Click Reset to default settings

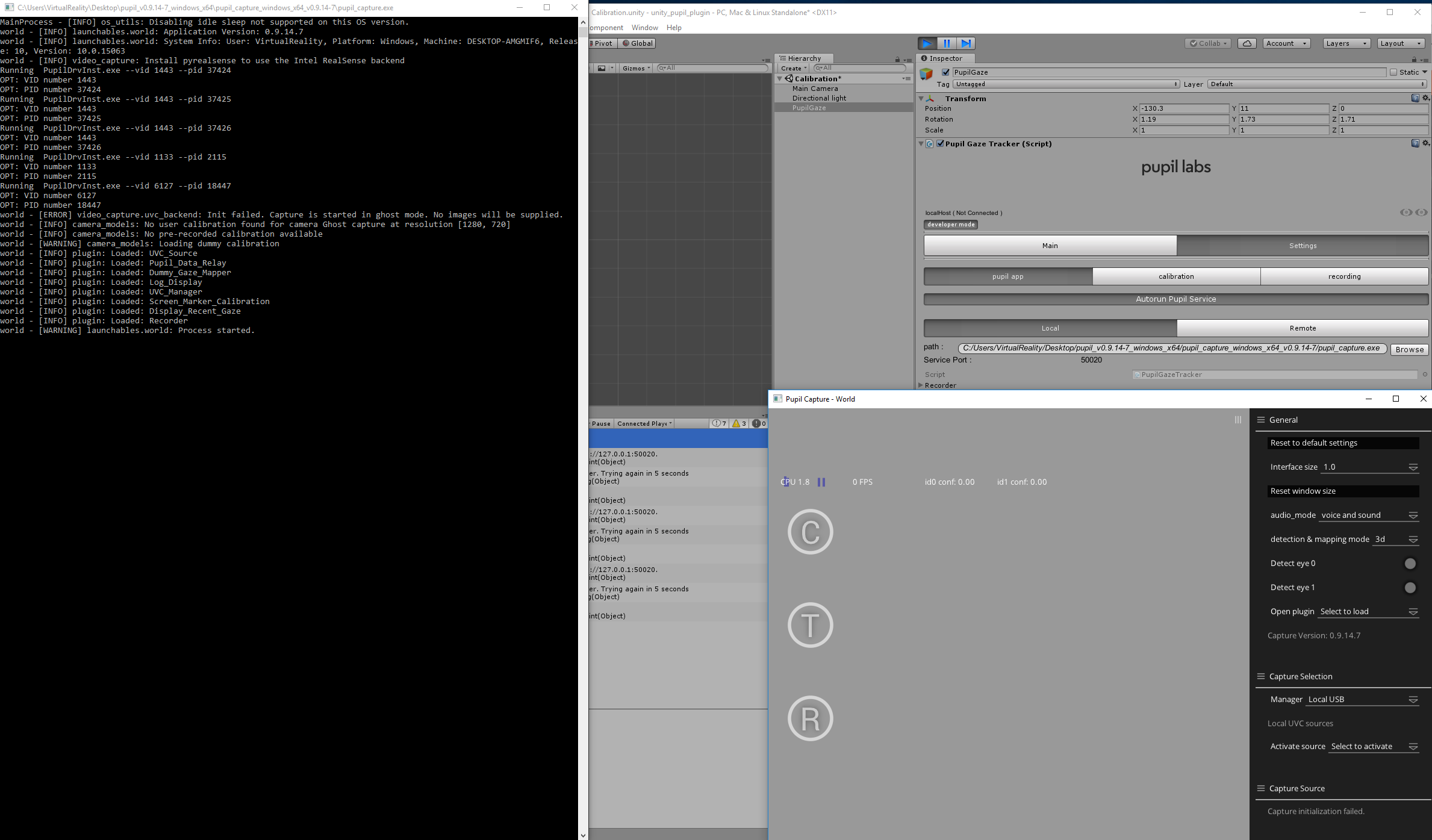point(1343,443)
